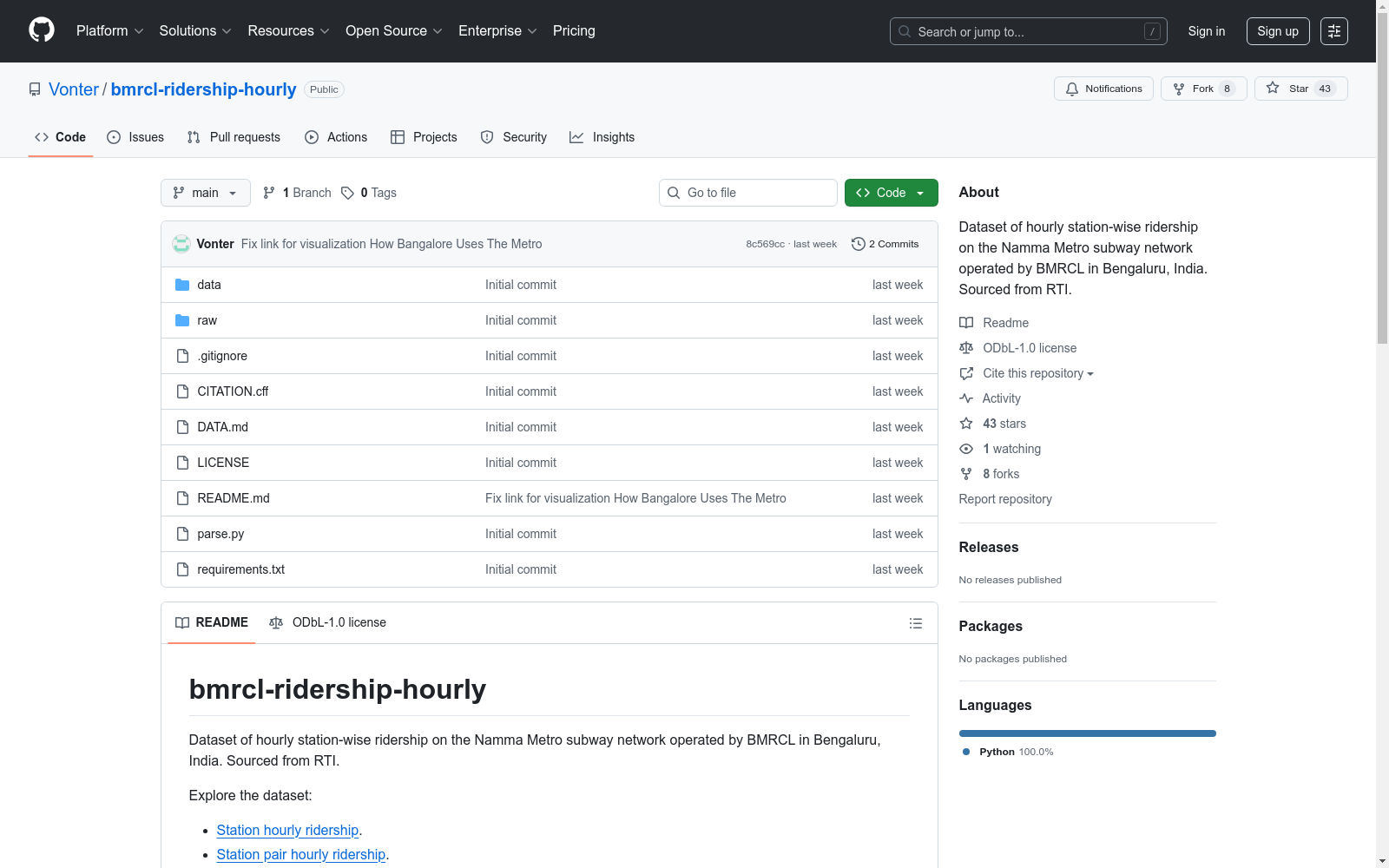The height and width of the screenshot is (868, 1389).
Task: Open the Releases section heading
Action: pyautogui.click(x=989, y=548)
